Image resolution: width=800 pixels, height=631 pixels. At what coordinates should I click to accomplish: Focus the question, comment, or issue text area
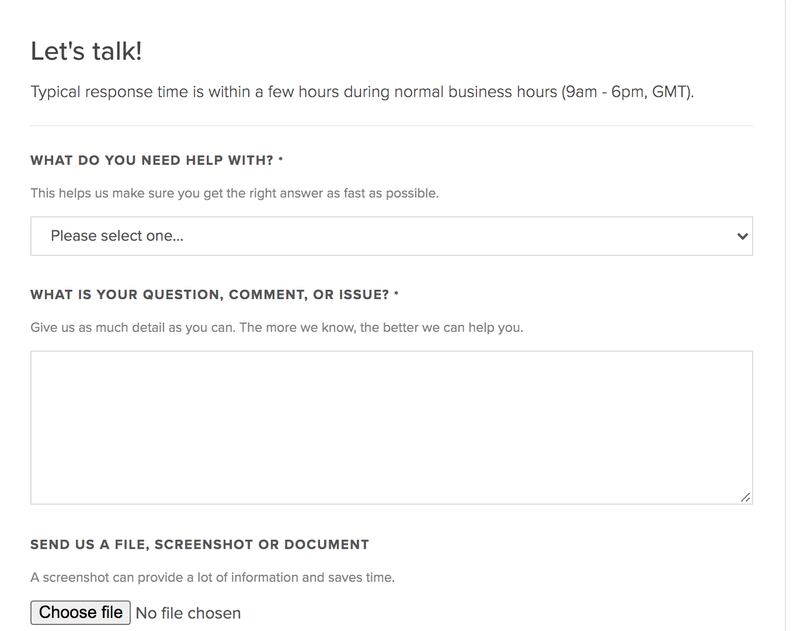(390, 427)
